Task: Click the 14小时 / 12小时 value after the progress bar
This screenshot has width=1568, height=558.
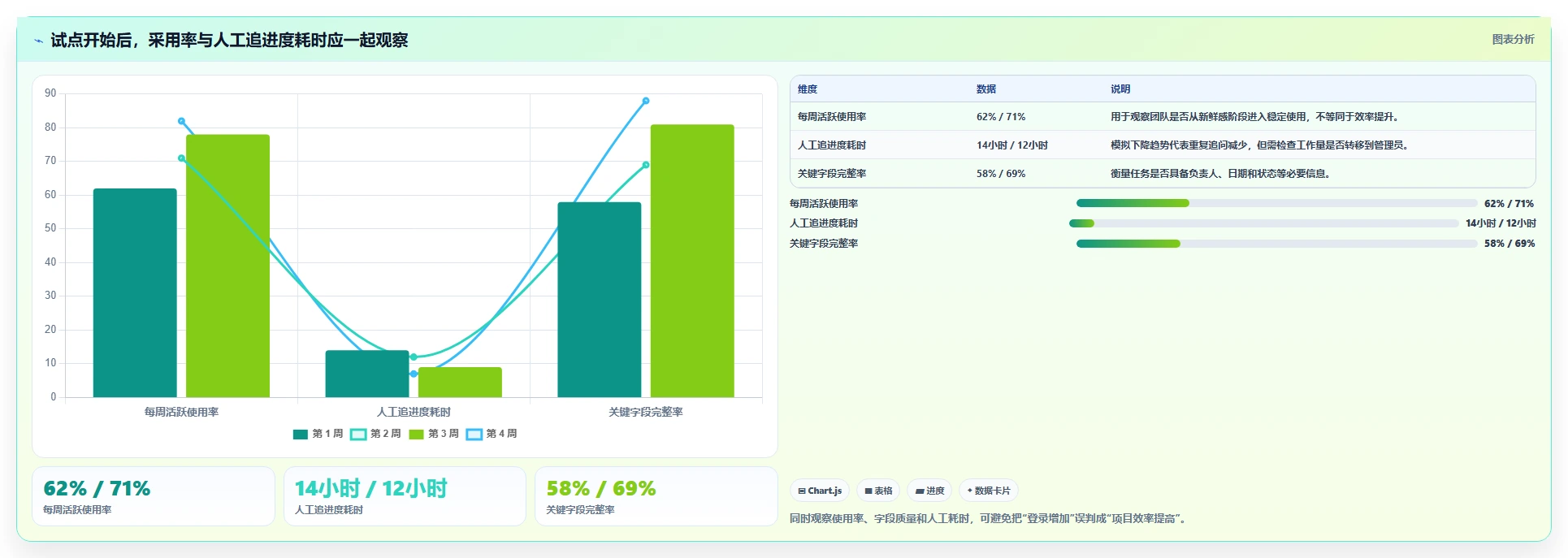Action: click(x=1501, y=223)
